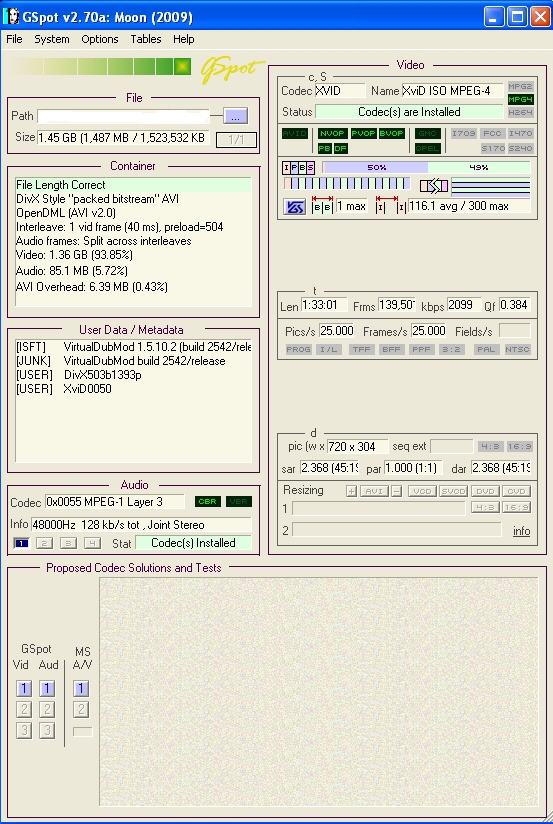553x824 pixels.
Task: Click the frame reorder arrow icon
Action: click(x=434, y=186)
